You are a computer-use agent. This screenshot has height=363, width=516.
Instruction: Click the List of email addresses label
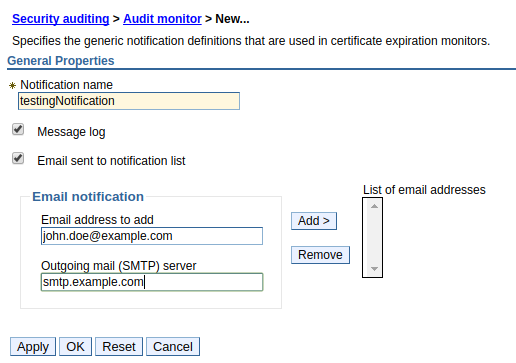424,190
